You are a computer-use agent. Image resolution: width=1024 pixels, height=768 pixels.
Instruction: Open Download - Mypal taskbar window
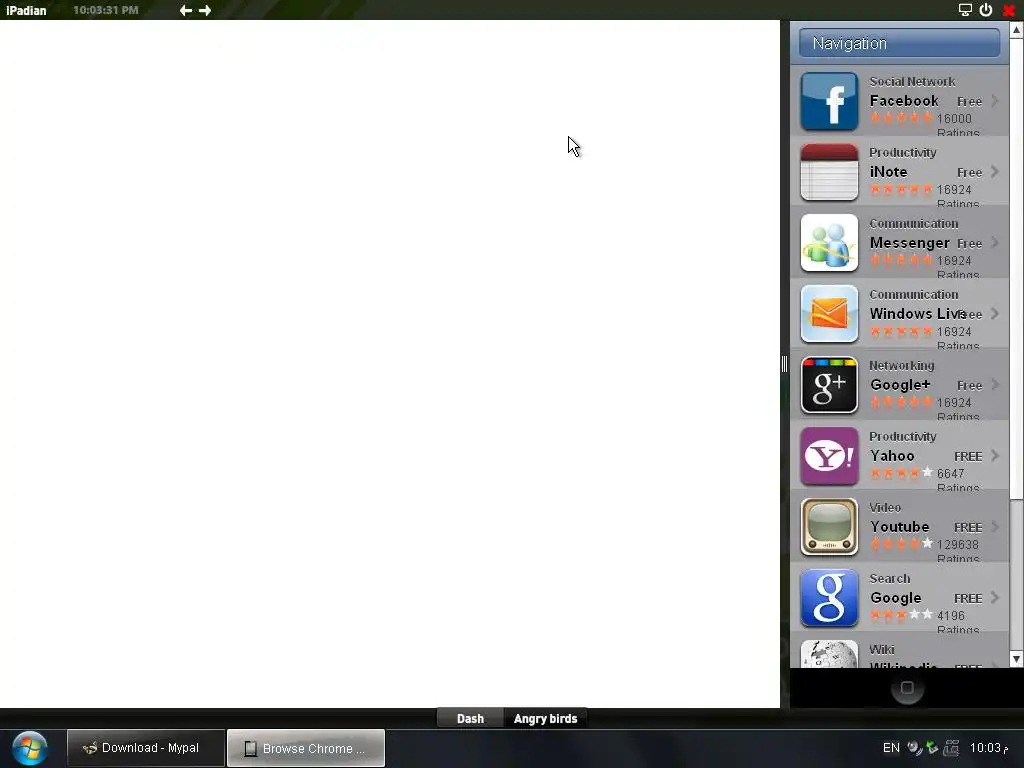pos(146,748)
